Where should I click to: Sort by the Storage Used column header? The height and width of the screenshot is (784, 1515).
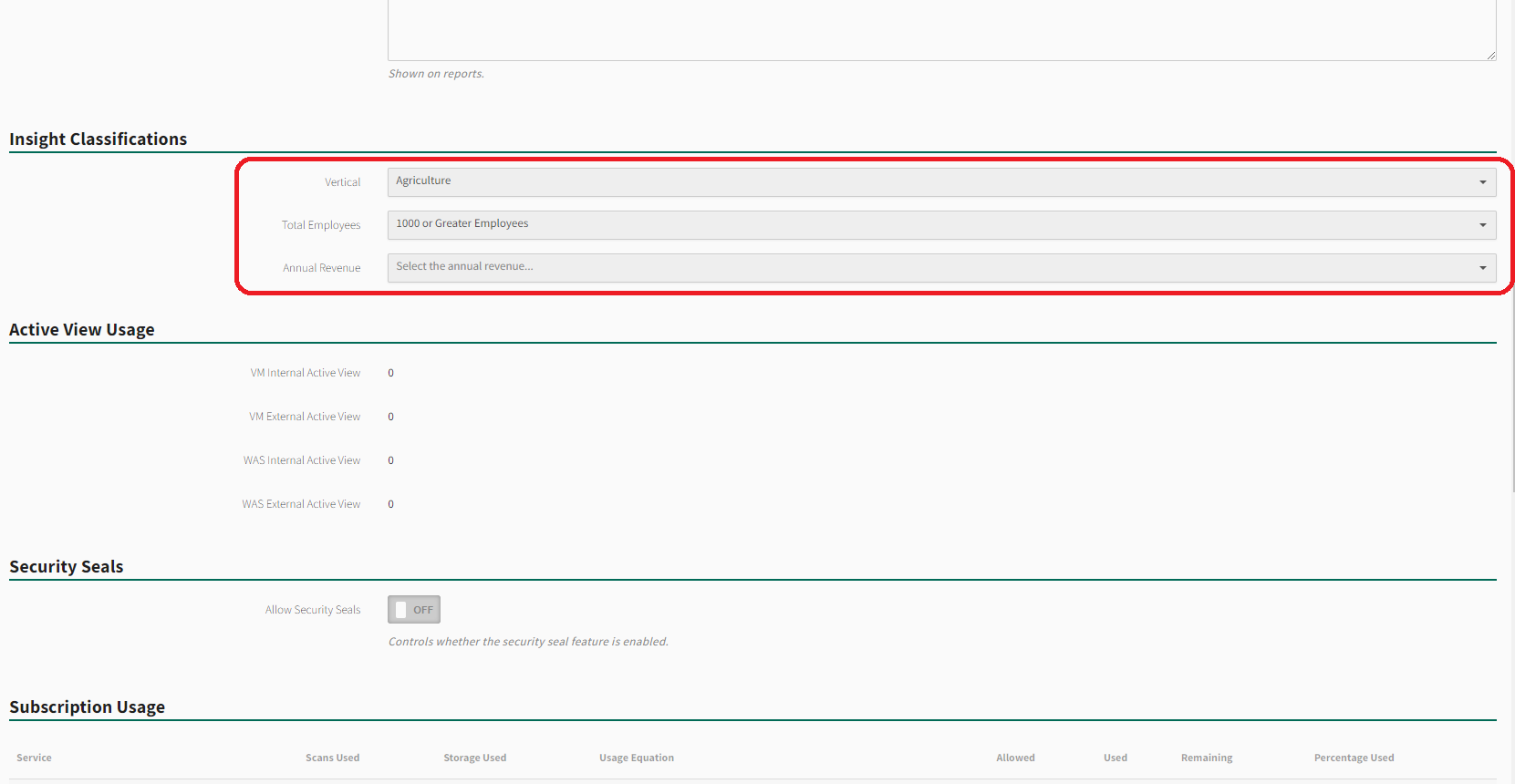pyautogui.click(x=474, y=758)
